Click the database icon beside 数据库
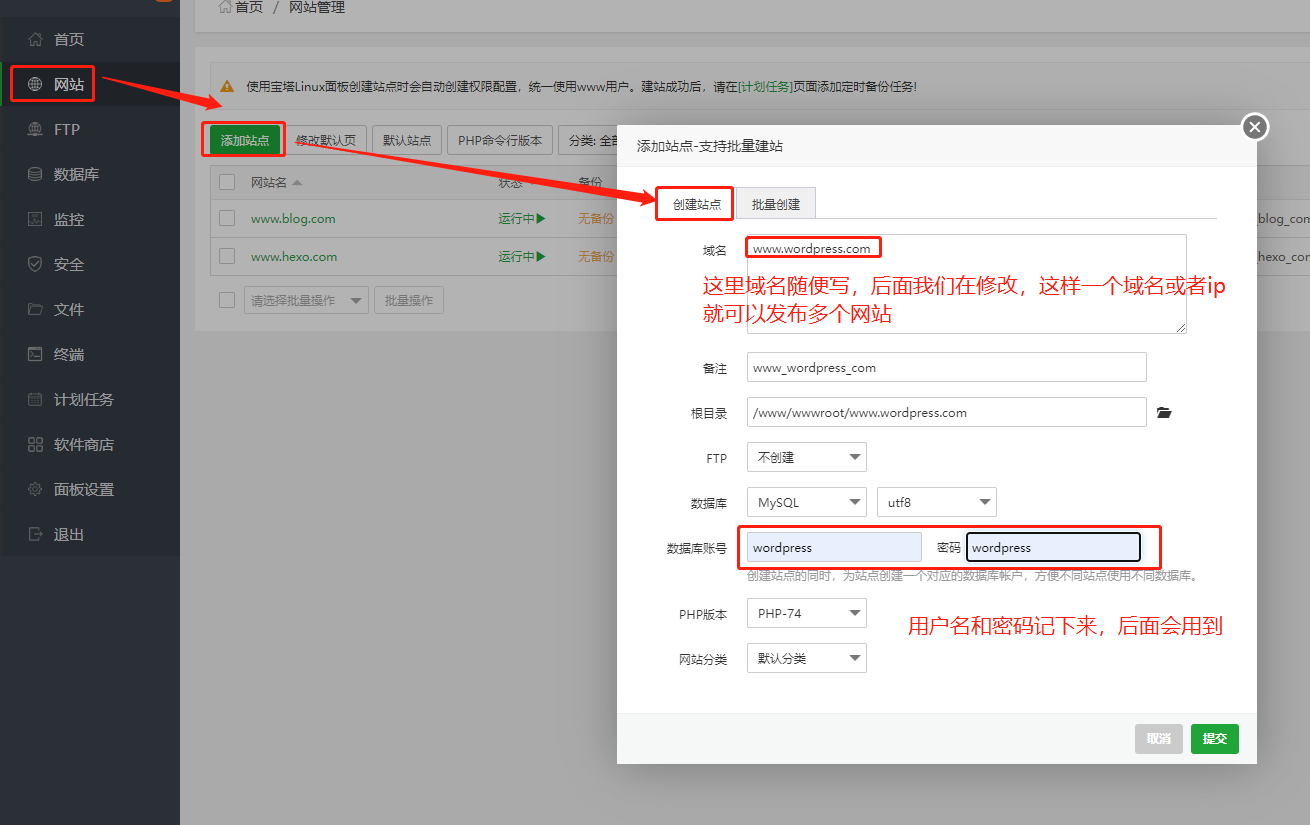The width and height of the screenshot is (1310, 825). pyautogui.click(x=35, y=175)
